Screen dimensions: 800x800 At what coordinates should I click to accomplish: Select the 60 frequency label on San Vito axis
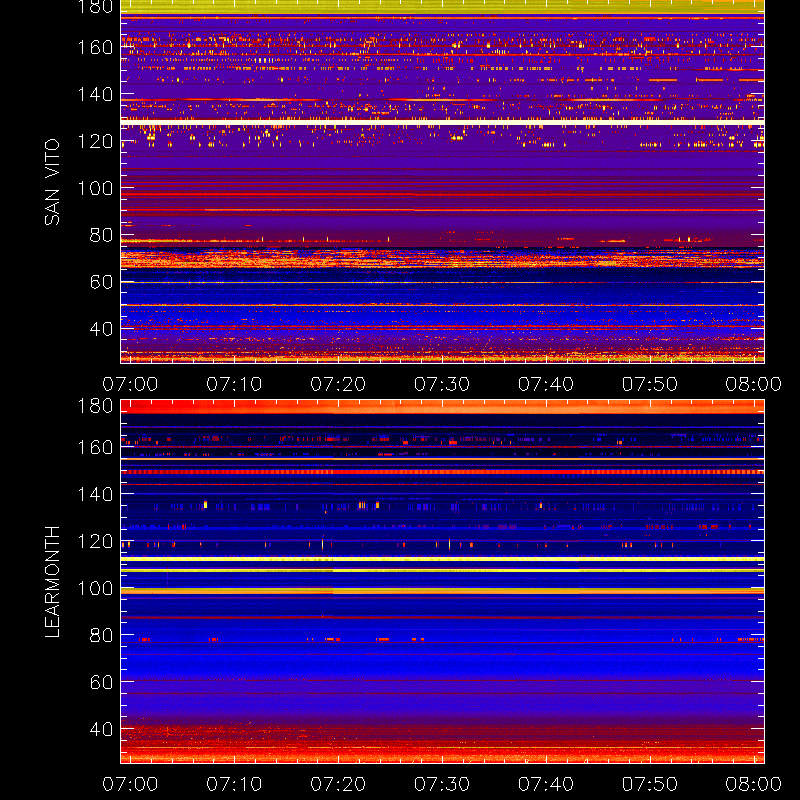(101, 282)
